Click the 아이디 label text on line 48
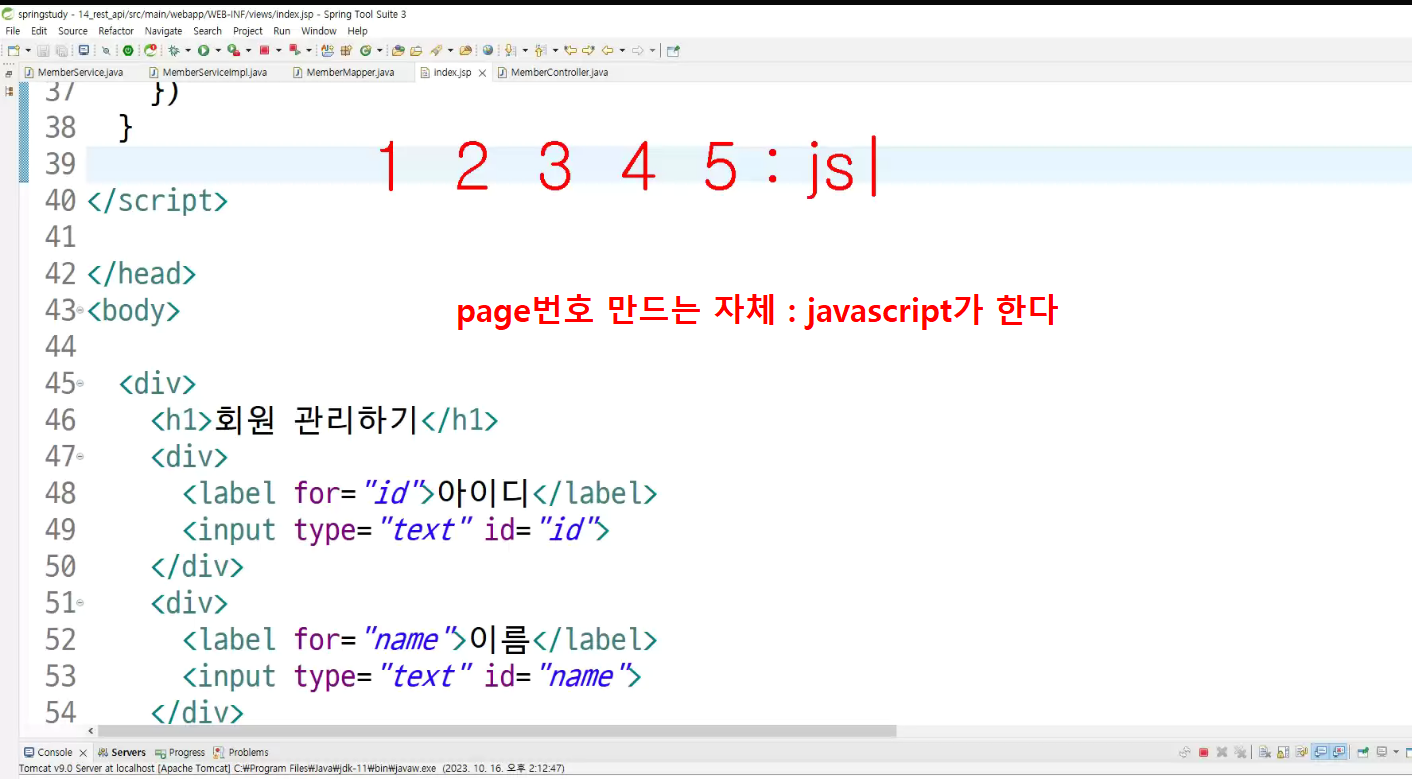The width and height of the screenshot is (1412, 779). [484, 493]
